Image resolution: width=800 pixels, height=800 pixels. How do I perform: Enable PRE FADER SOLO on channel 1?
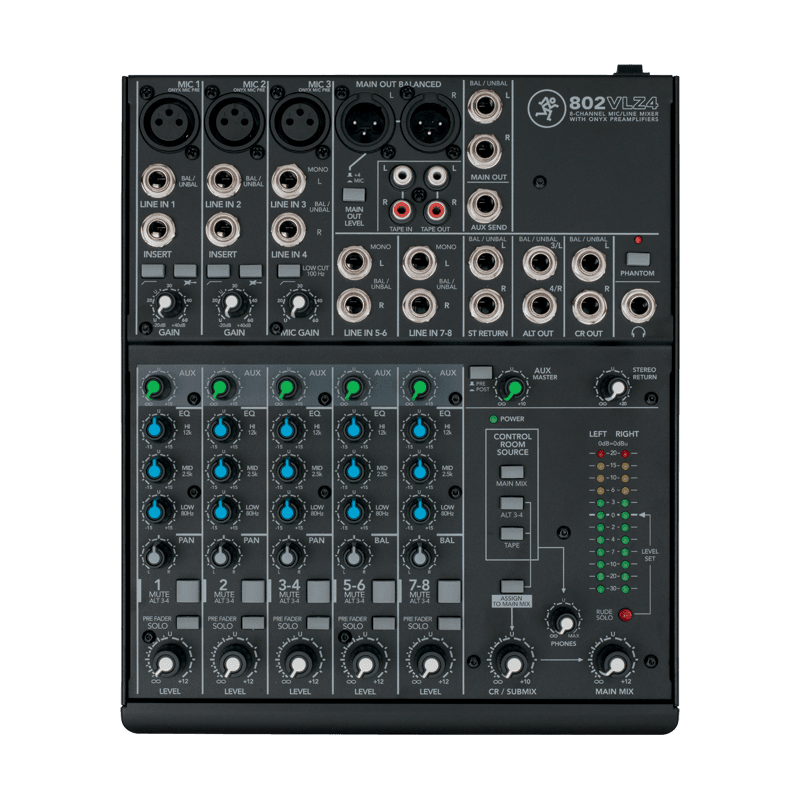(x=188, y=623)
